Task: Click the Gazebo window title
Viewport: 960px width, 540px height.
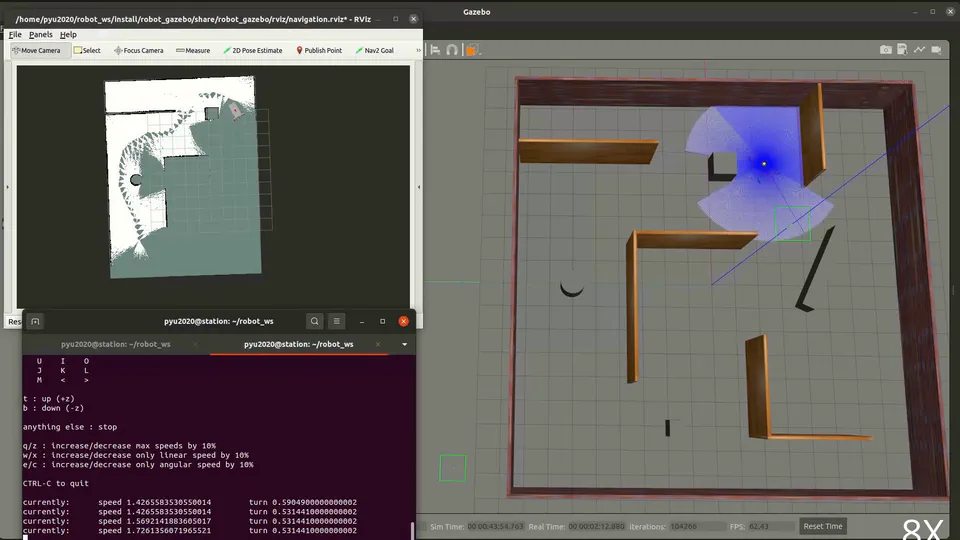Action: [x=476, y=12]
